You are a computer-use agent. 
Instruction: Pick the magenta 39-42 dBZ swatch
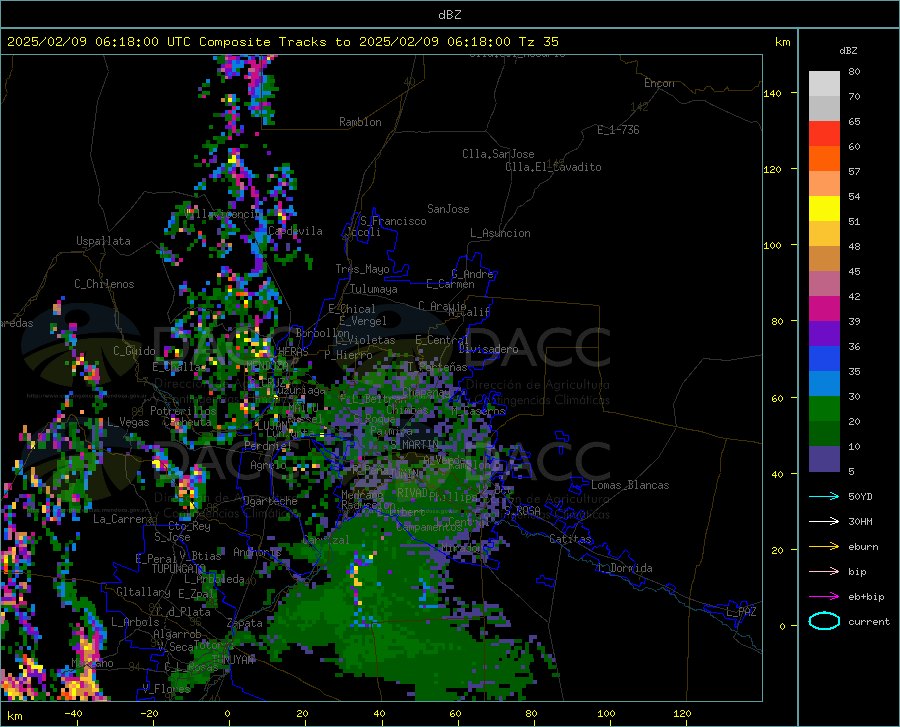click(824, 309)
